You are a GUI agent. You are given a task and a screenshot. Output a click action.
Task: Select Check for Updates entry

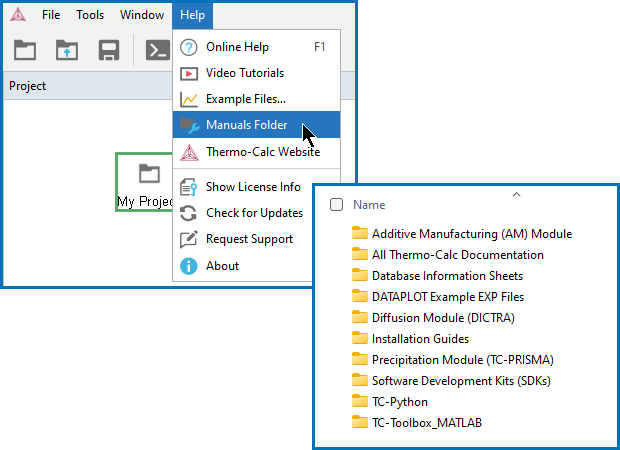[254, 213]
